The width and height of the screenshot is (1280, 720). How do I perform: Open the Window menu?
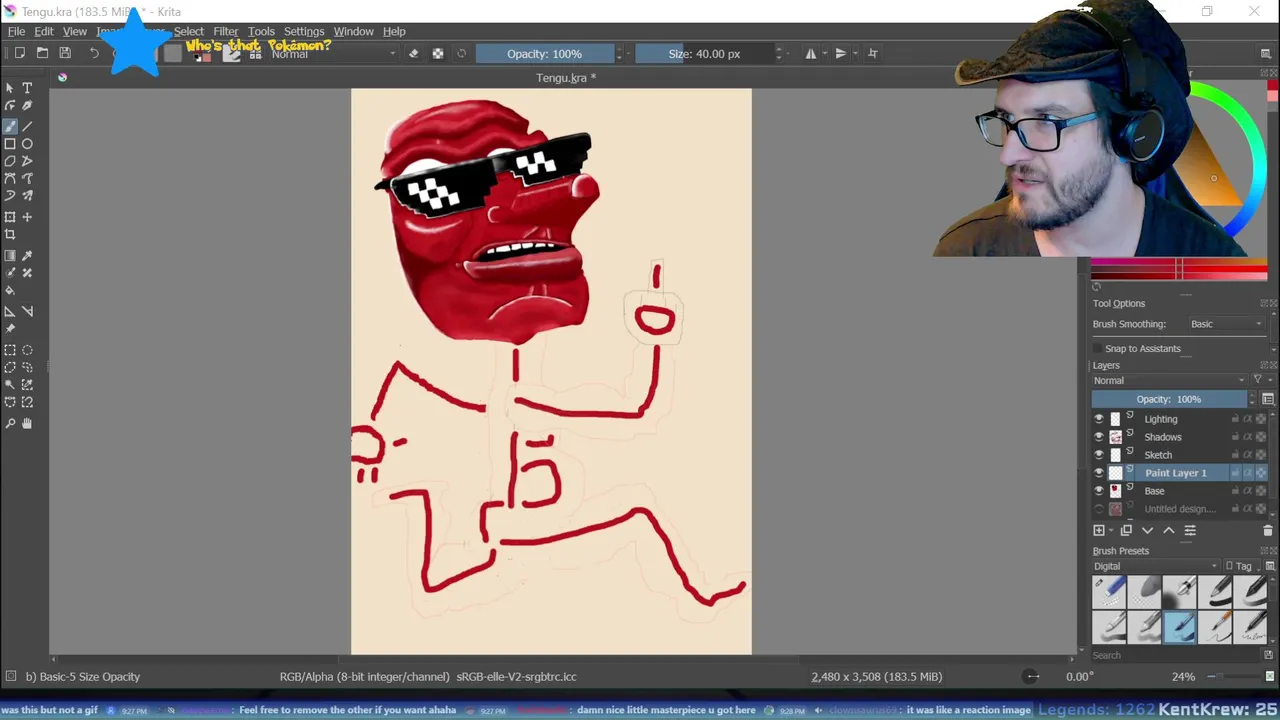coord(353,31)
